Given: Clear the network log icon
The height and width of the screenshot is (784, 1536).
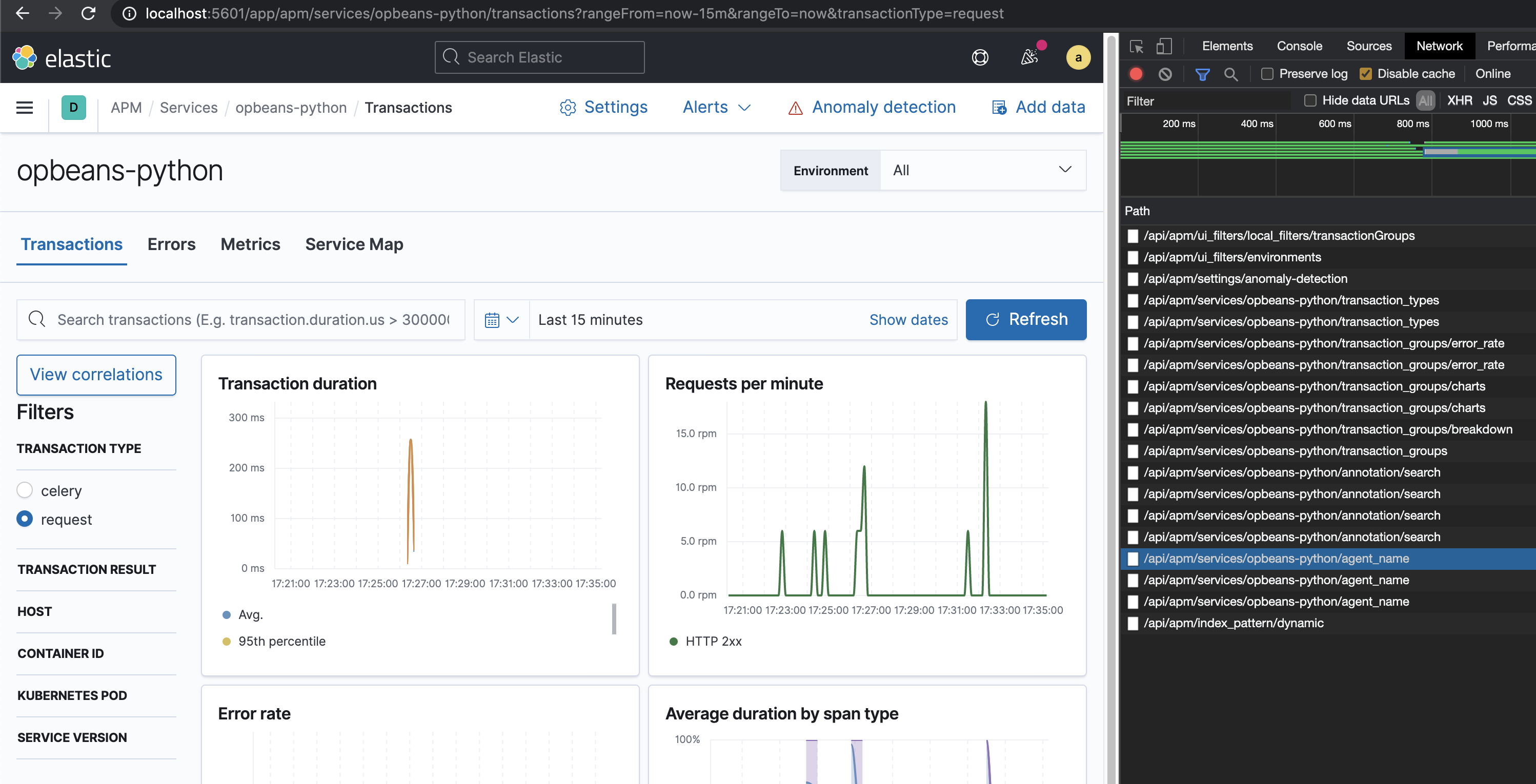Looking at the screenshot, I should tap(1165, 74).
